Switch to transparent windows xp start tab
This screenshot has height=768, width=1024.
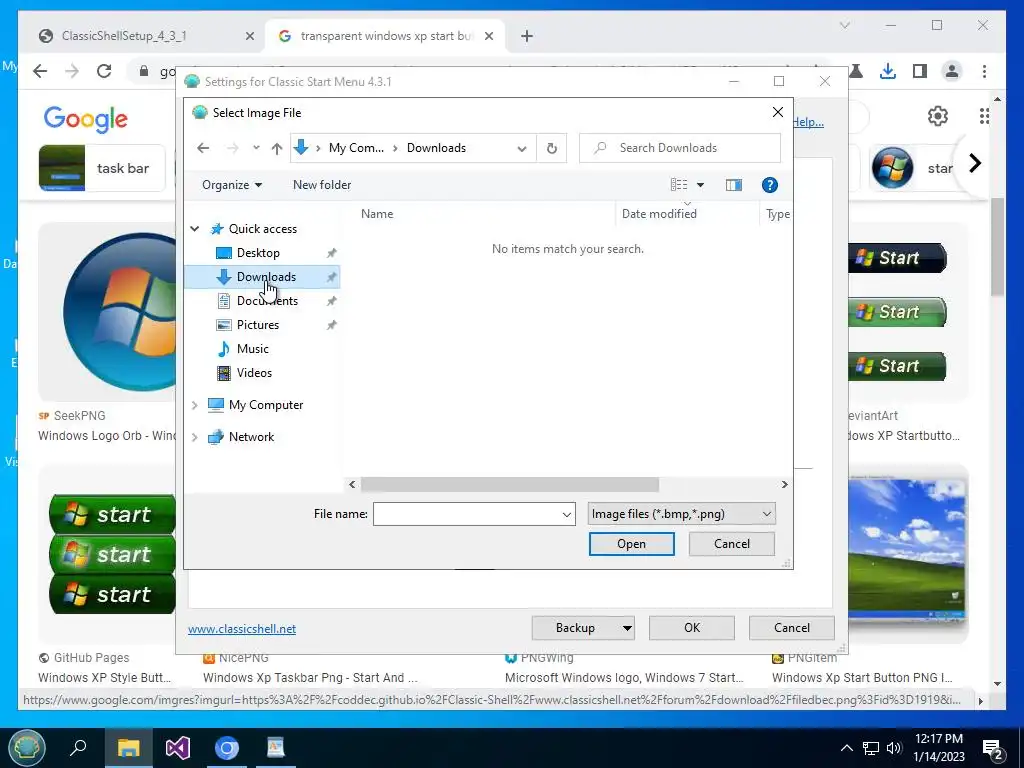pos(387,36)
